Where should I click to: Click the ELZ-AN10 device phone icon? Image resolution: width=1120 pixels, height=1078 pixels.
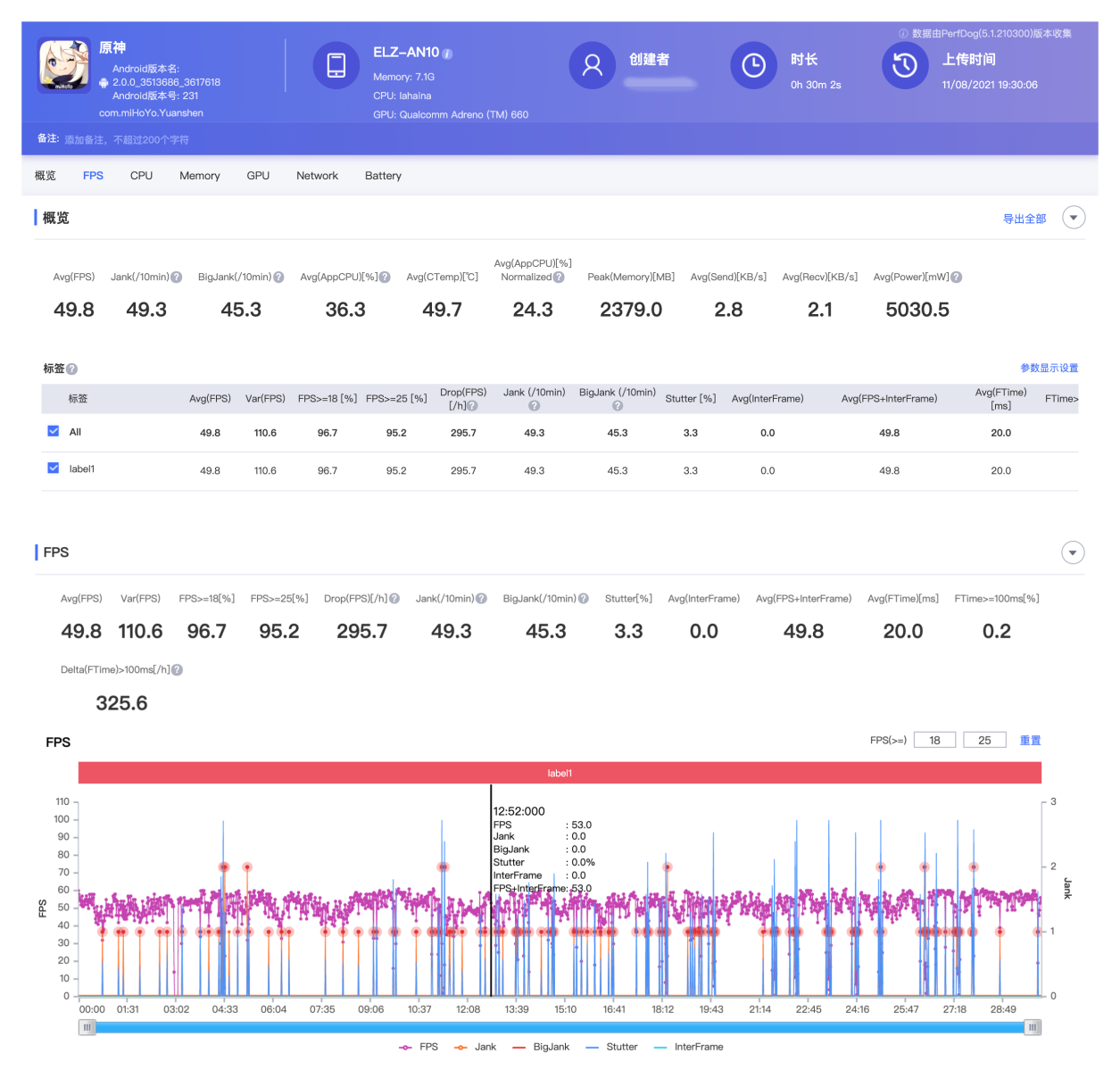(336, 65)
